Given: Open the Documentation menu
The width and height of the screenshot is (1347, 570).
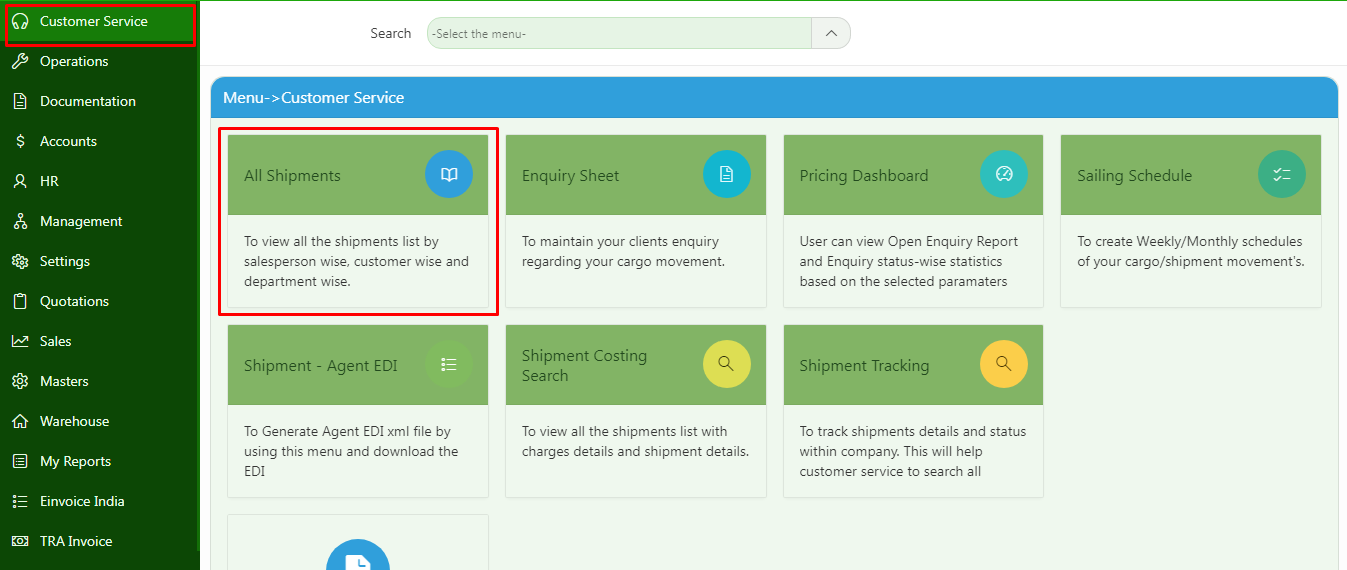Looking at the screenshot, I should point(100,101).
